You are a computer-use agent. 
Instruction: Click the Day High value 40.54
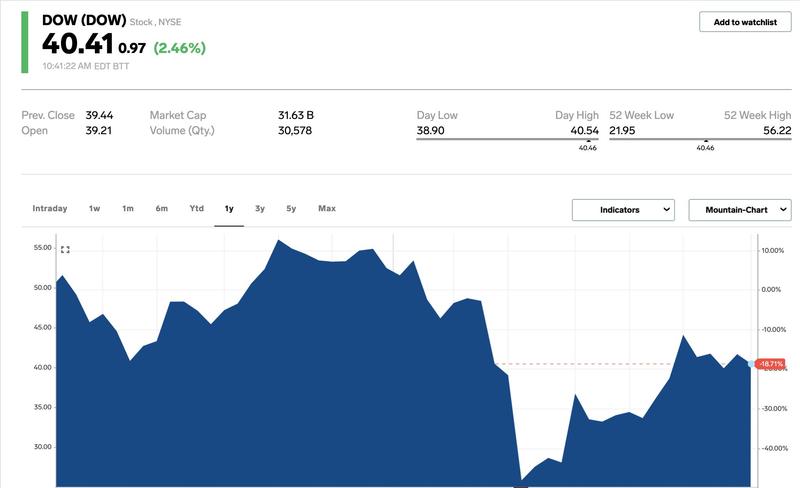pos(584,131)
